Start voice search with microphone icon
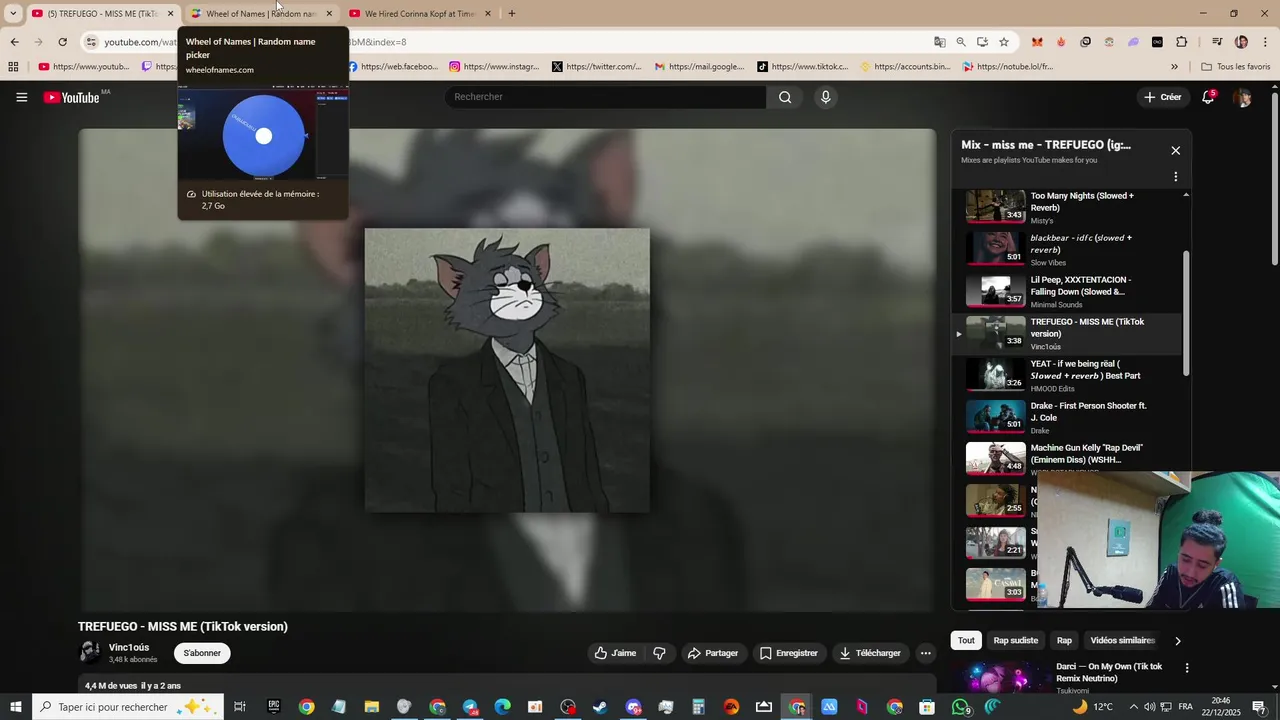This screenshot has width=1280, height=720. coord(825,97)
